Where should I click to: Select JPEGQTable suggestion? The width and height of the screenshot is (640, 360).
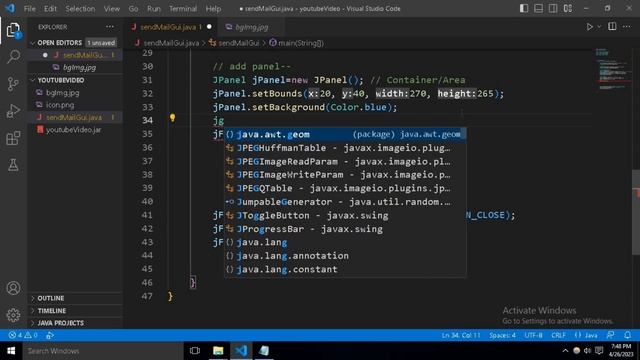[x=345, y=188]
